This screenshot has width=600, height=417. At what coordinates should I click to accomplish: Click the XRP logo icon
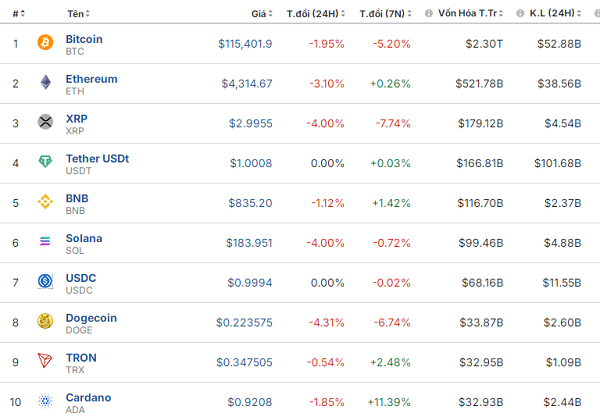click(45, 122)
